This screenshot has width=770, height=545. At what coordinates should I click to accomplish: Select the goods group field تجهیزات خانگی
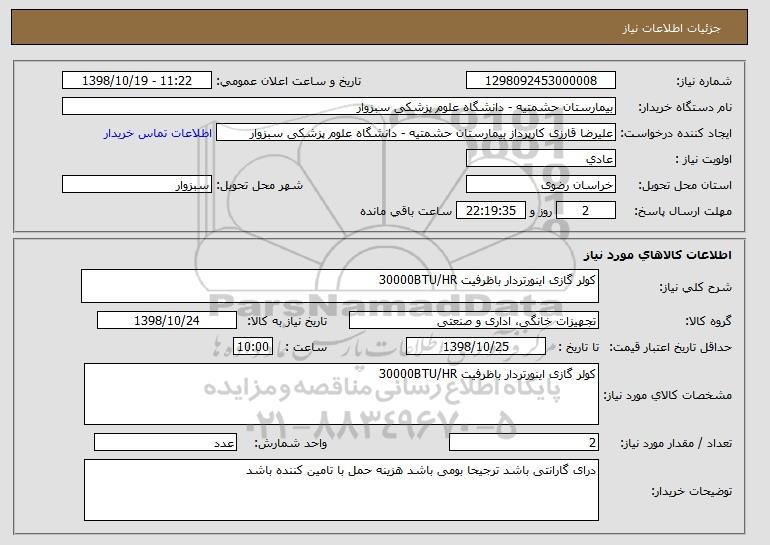click(474, 321)
